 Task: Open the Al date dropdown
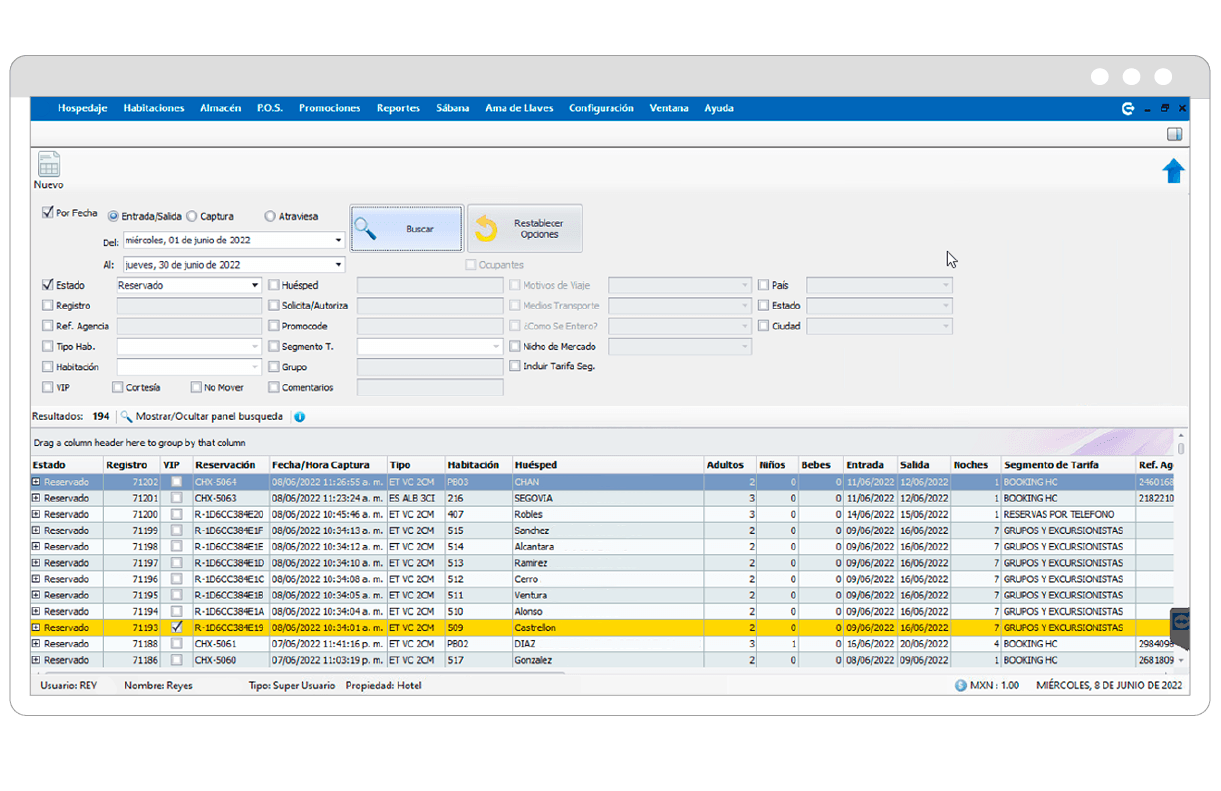pos(338,265)
